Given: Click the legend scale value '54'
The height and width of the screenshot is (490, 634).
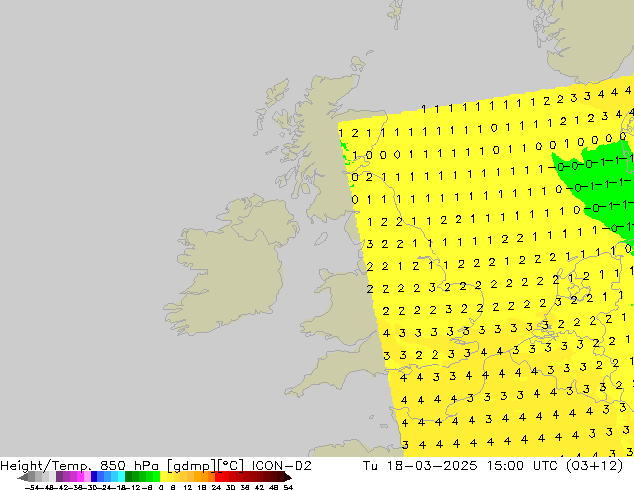Looking at the screenshot, I should pyautogui.click(x=288, y=487).
